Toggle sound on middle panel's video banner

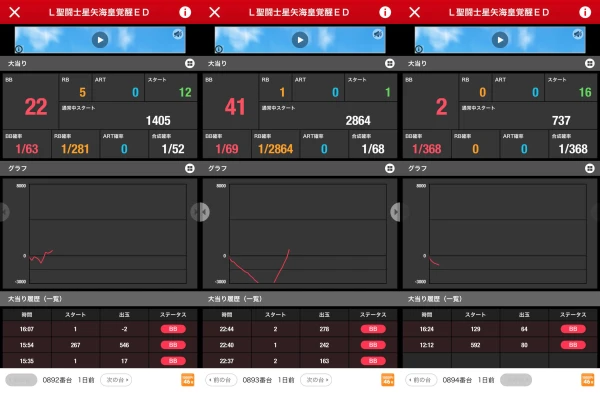[x=378, y=34]
